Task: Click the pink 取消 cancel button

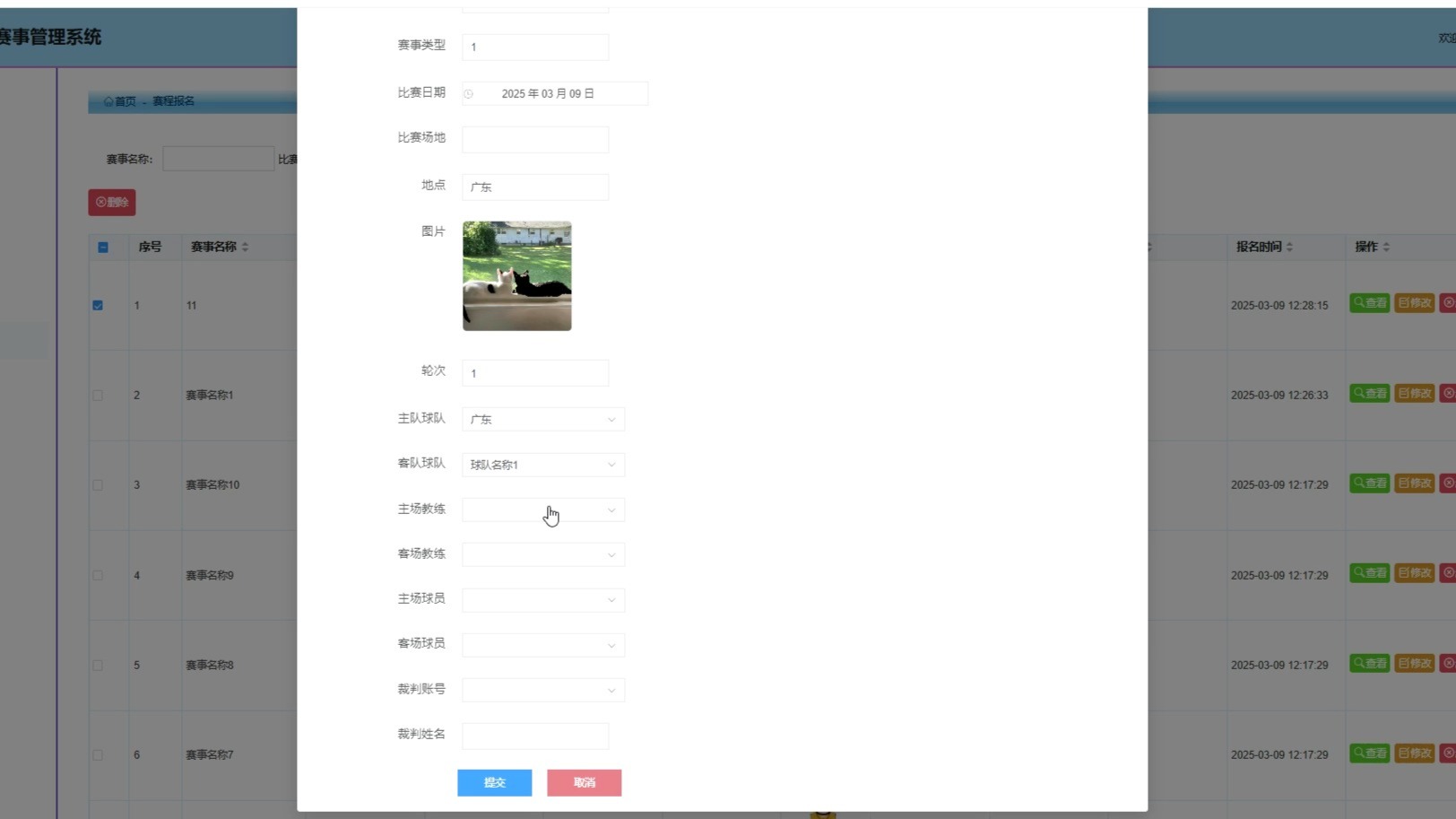Action: click(x=584, y=782)
